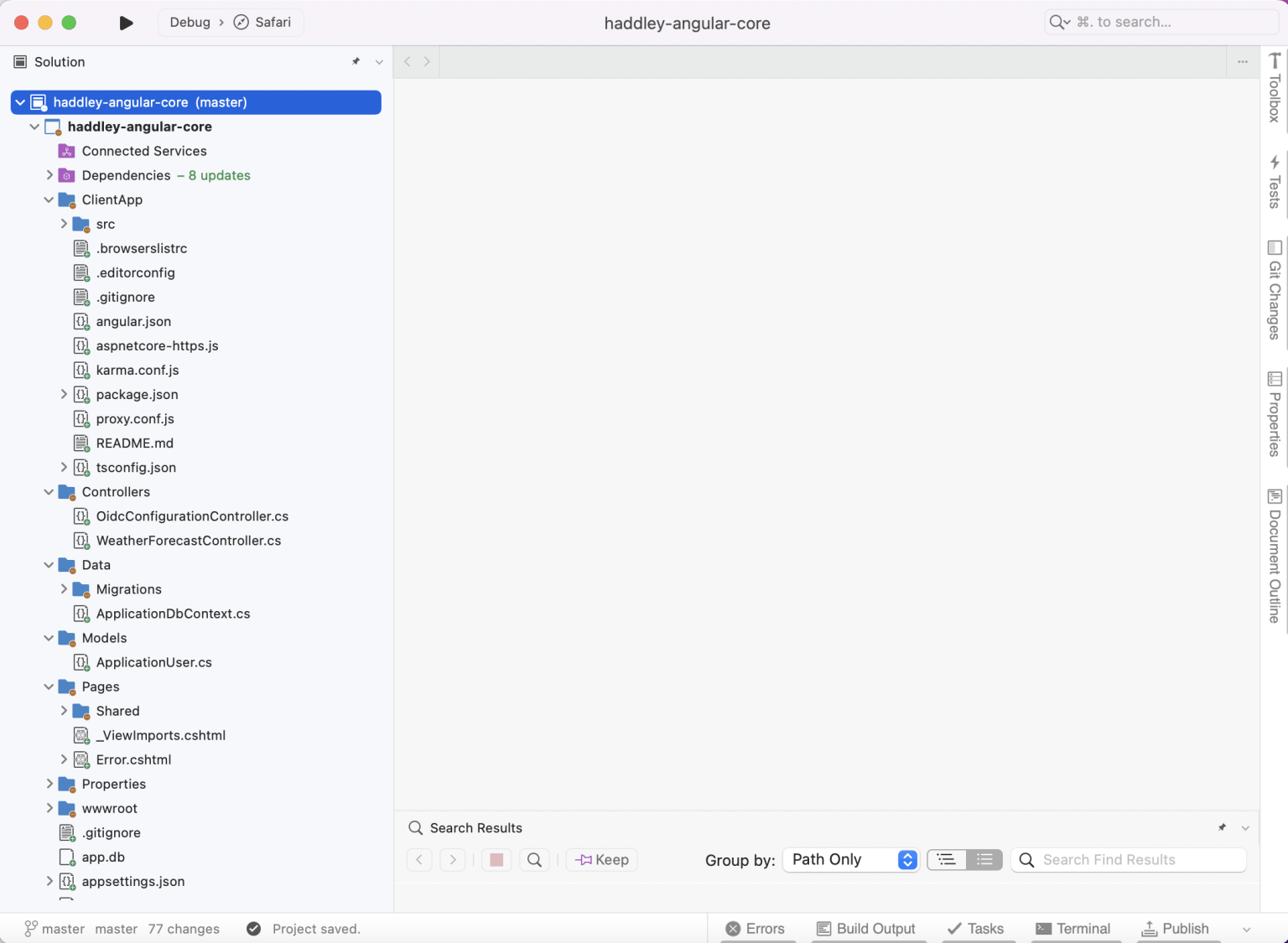Screen dimensions: 1288x943
Task: Select proxy.conf.js file
Action: click(135, 418)
